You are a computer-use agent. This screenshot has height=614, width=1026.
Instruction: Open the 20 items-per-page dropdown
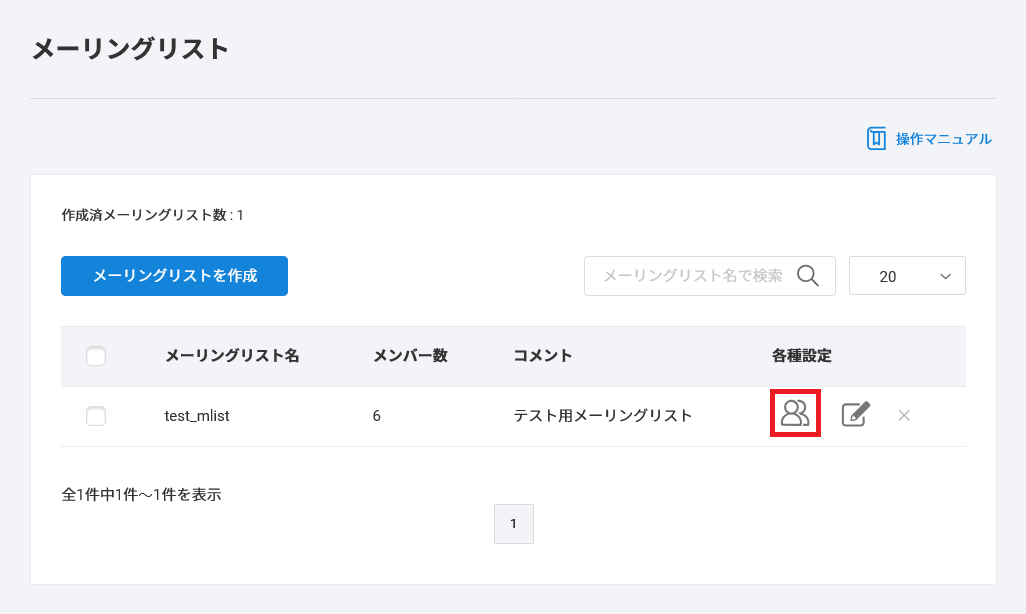click(x=906, y=276)
